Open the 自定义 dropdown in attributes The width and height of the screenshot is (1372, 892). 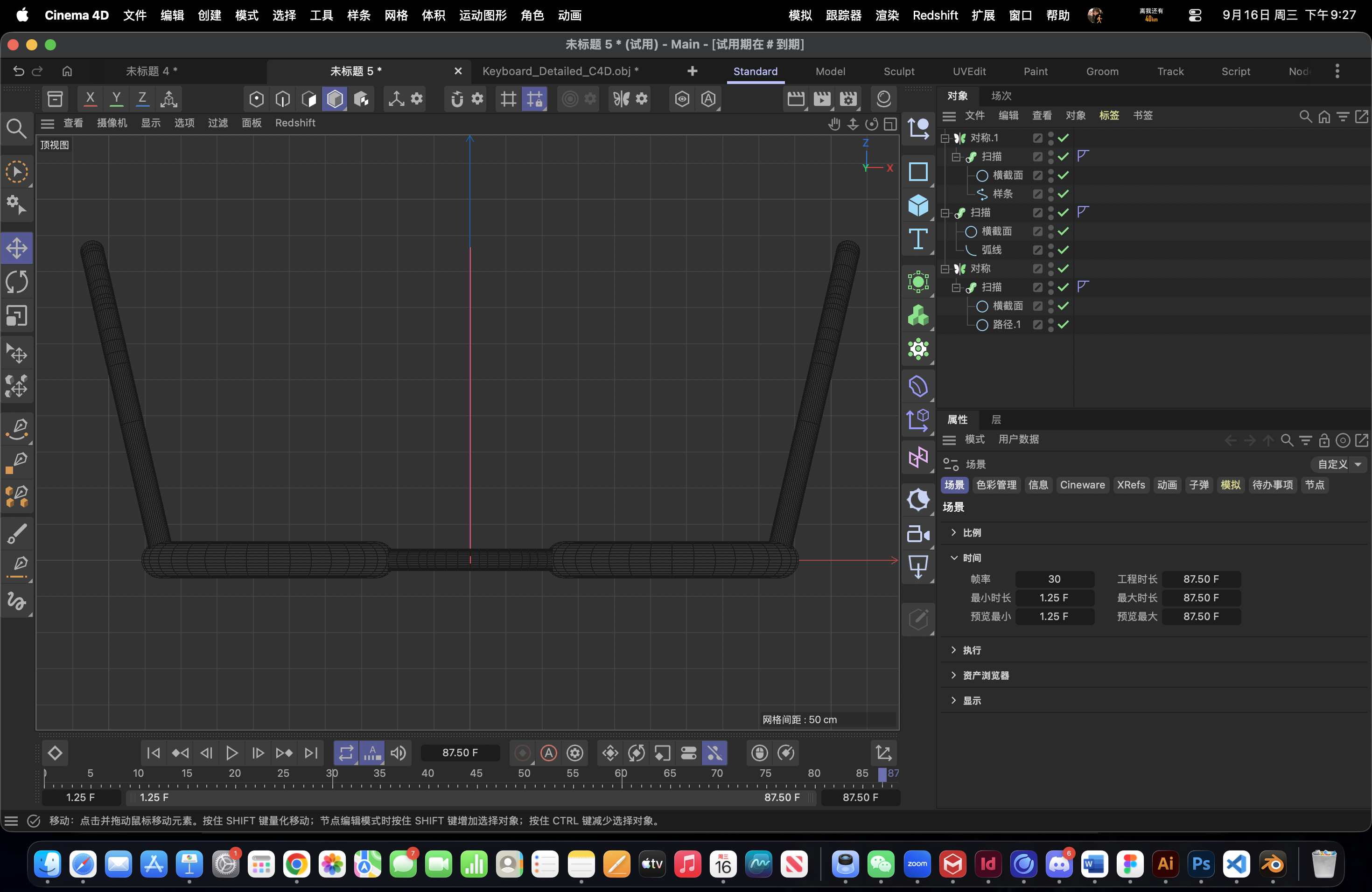1338,465
